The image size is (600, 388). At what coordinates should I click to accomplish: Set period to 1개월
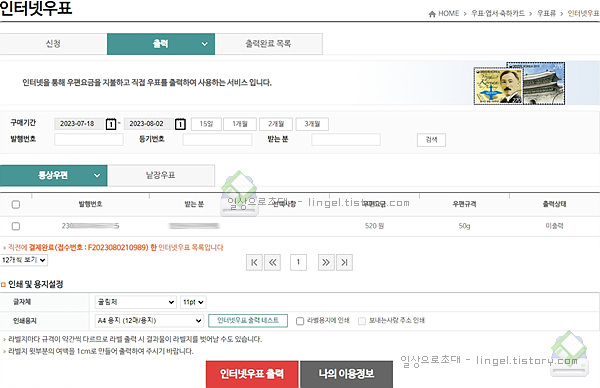[240, 124]
